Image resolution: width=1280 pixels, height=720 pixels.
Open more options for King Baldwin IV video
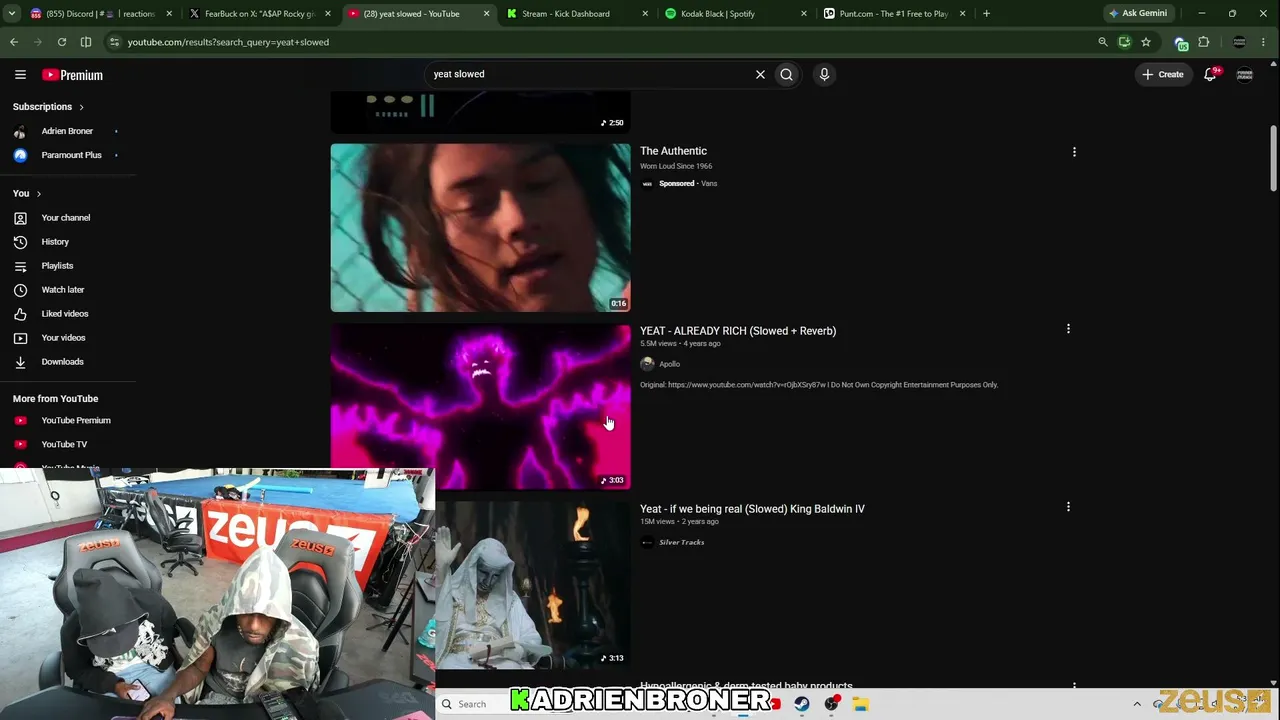coord(1068,507)
